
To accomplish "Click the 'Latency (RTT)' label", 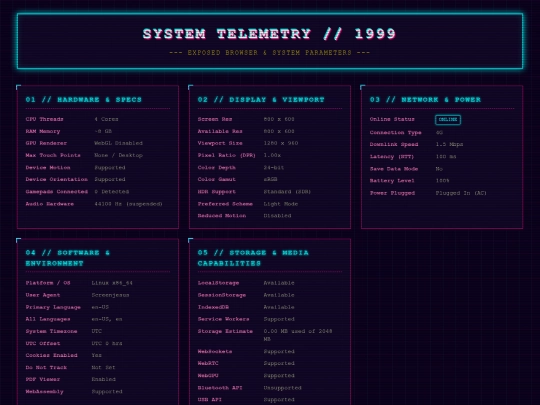I will pyautogui.click(x=392, y=157).
